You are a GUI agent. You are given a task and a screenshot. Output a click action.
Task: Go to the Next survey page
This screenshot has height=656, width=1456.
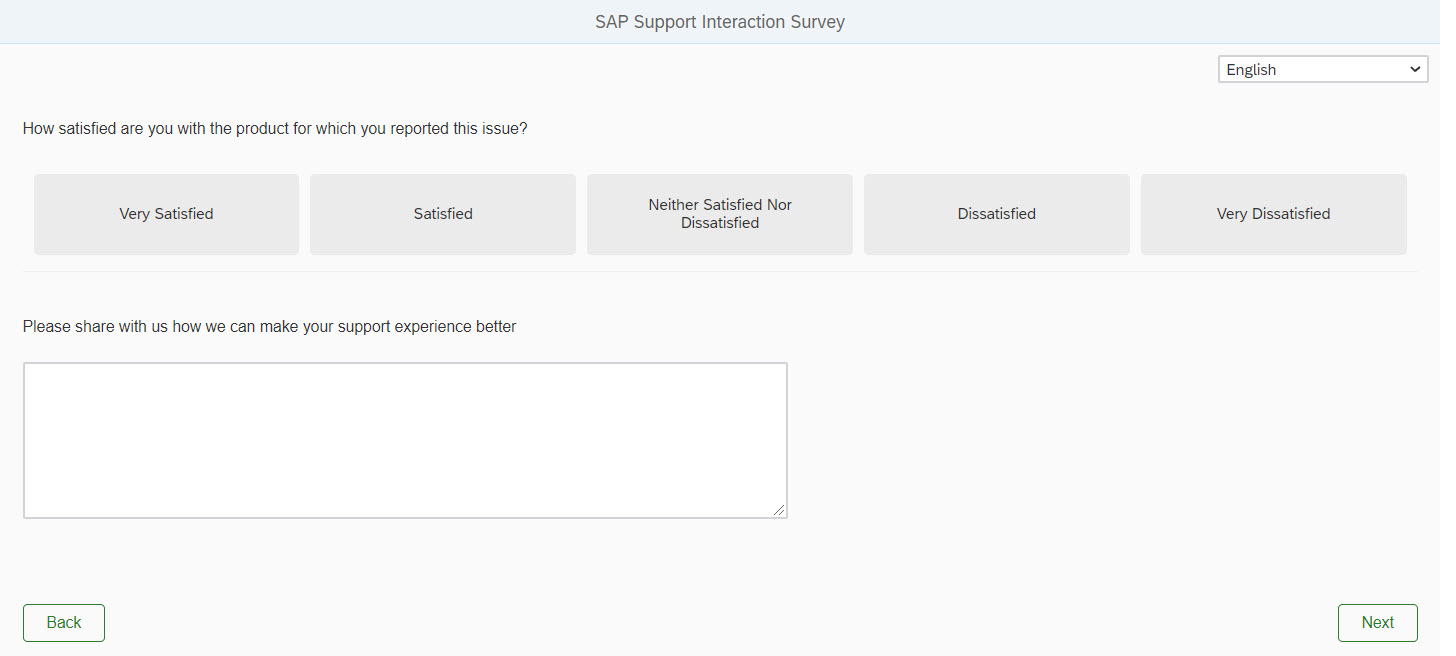[x=1378, y=623]
